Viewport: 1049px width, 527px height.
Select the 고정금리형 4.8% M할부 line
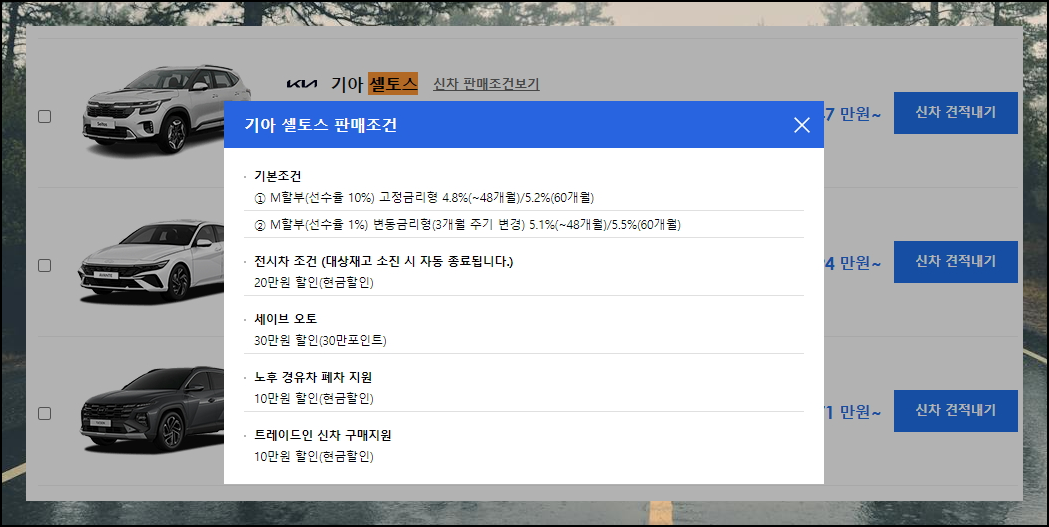(x=424, y=198)
